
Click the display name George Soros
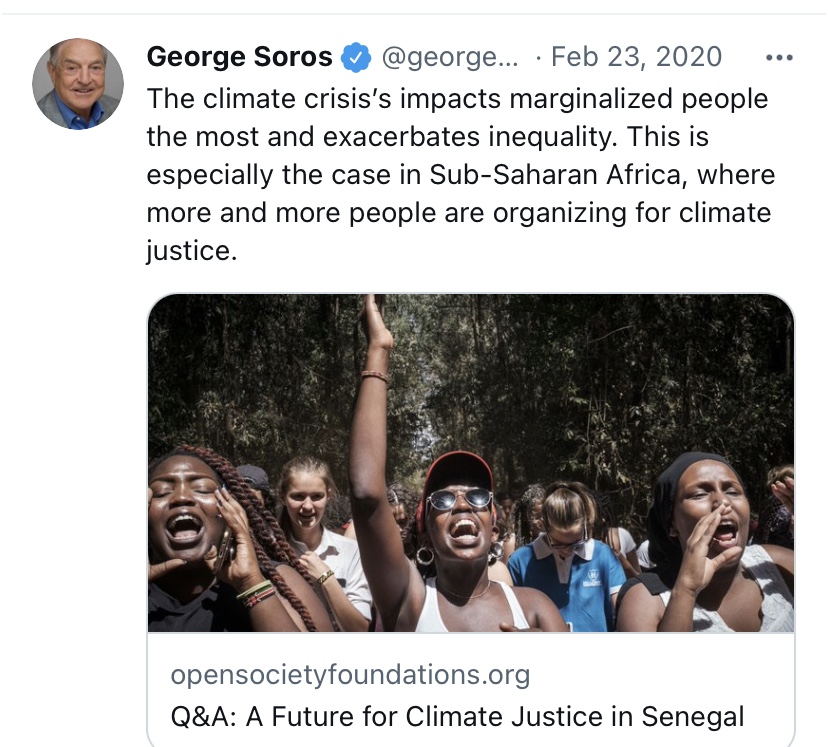pos(239,57)
